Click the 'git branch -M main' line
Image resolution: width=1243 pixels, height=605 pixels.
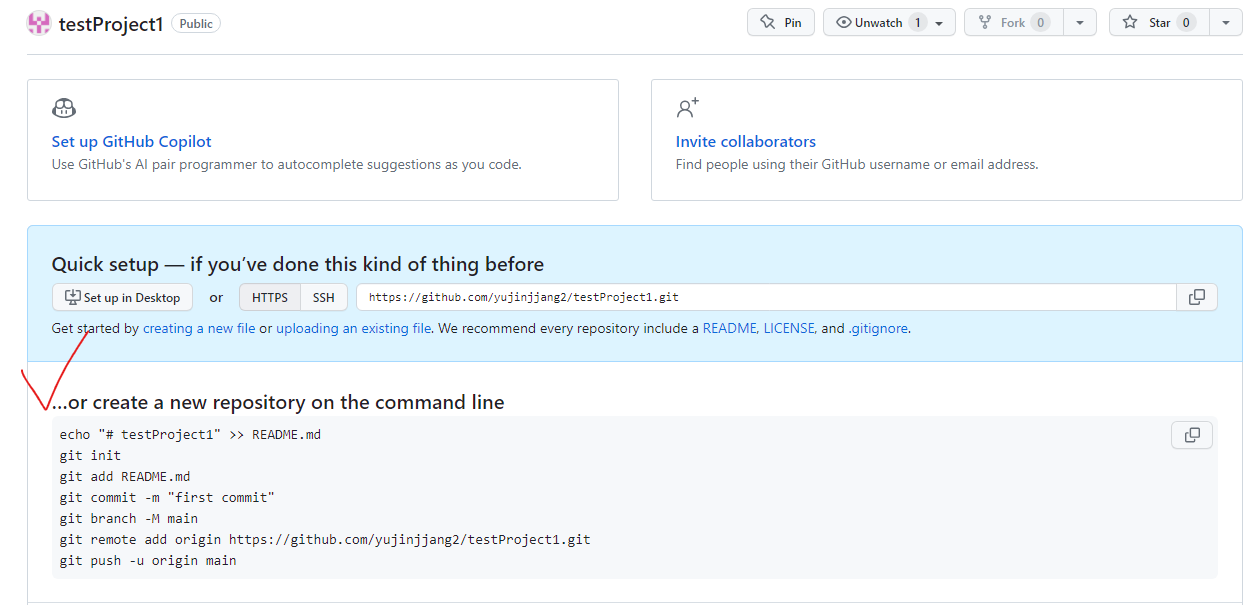(x=129, y=518)
